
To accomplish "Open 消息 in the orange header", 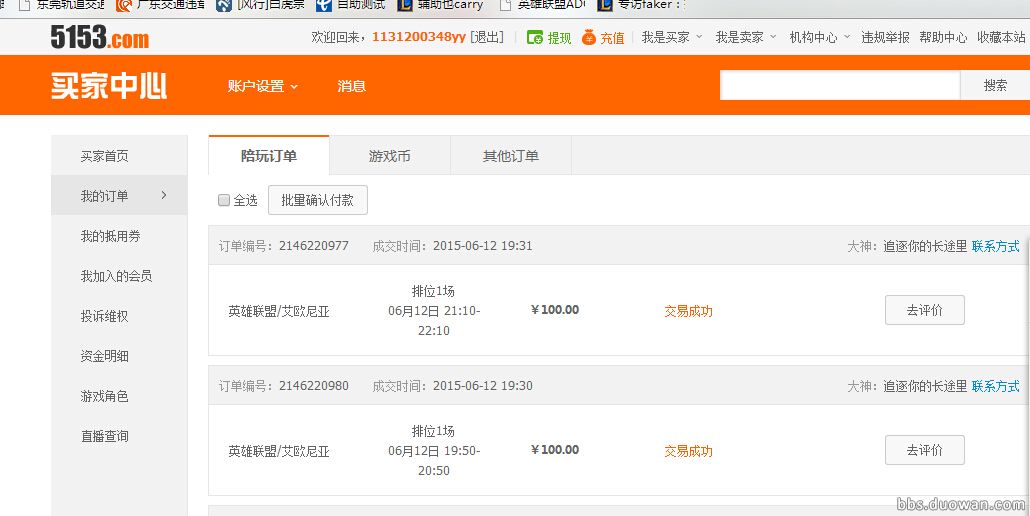I will coord(351,86).
